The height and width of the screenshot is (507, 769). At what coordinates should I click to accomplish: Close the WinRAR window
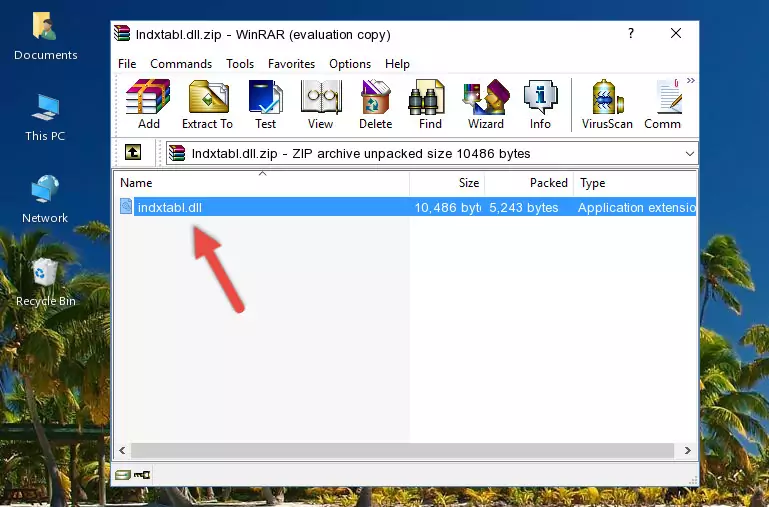[676, 33]
